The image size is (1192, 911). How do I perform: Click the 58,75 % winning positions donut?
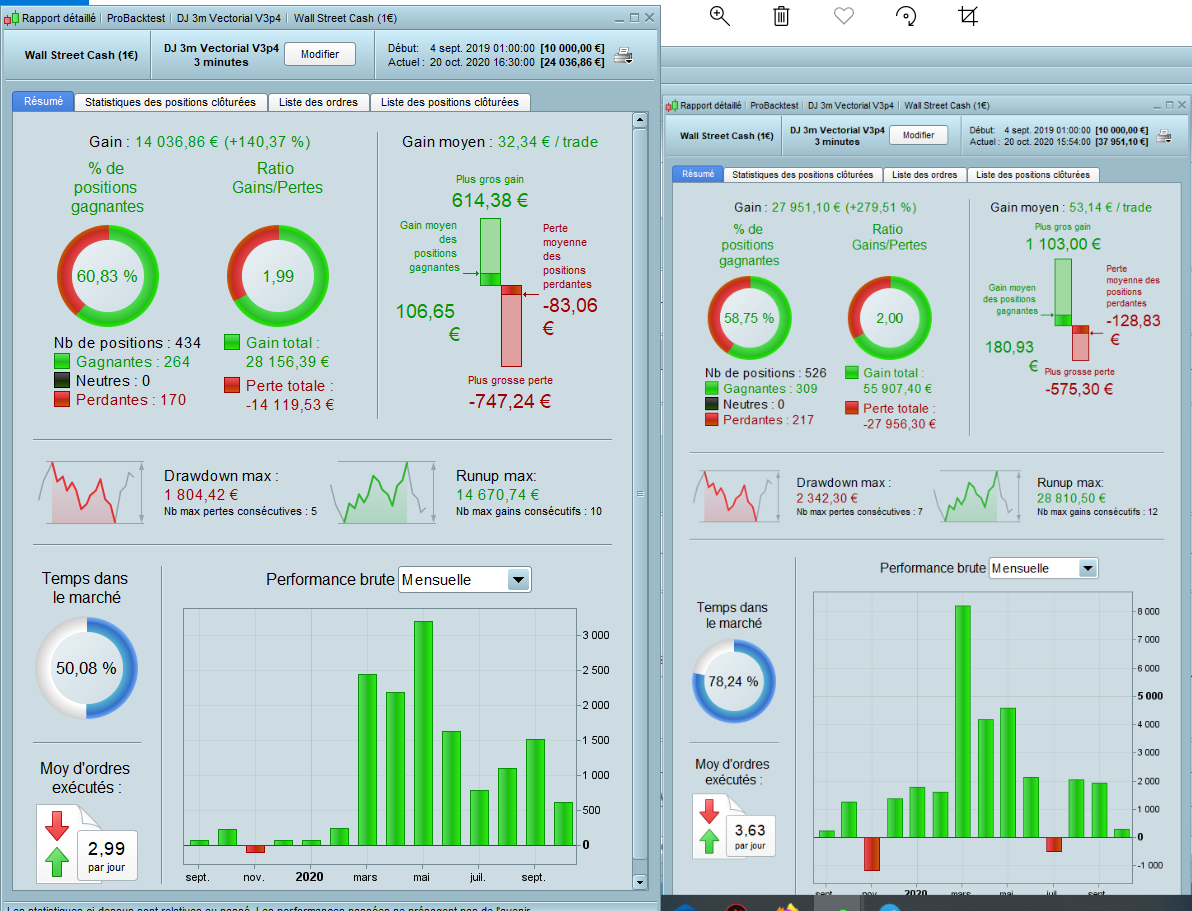coord(750,318)
